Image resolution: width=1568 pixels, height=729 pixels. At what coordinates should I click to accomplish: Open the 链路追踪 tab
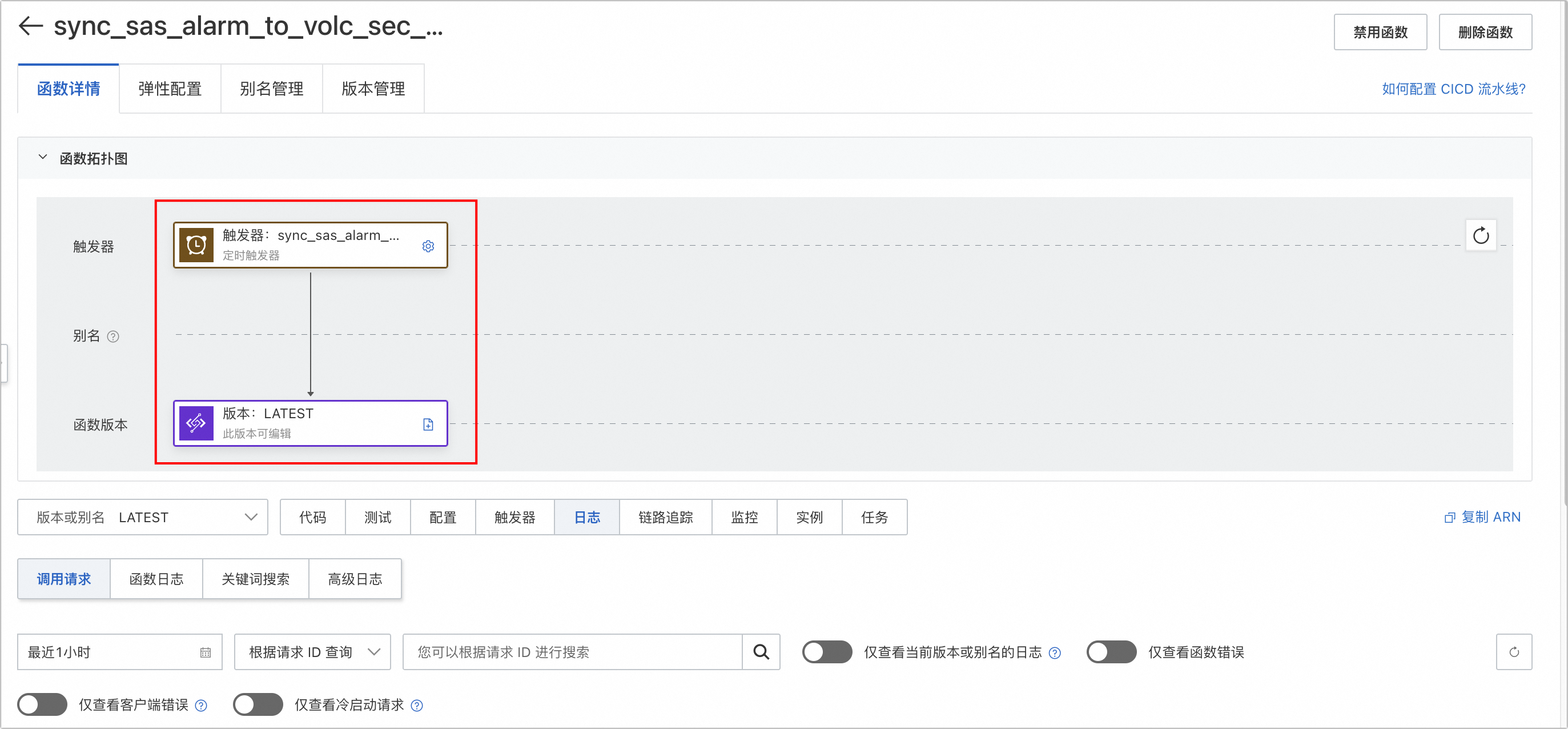tap(665, 517)
